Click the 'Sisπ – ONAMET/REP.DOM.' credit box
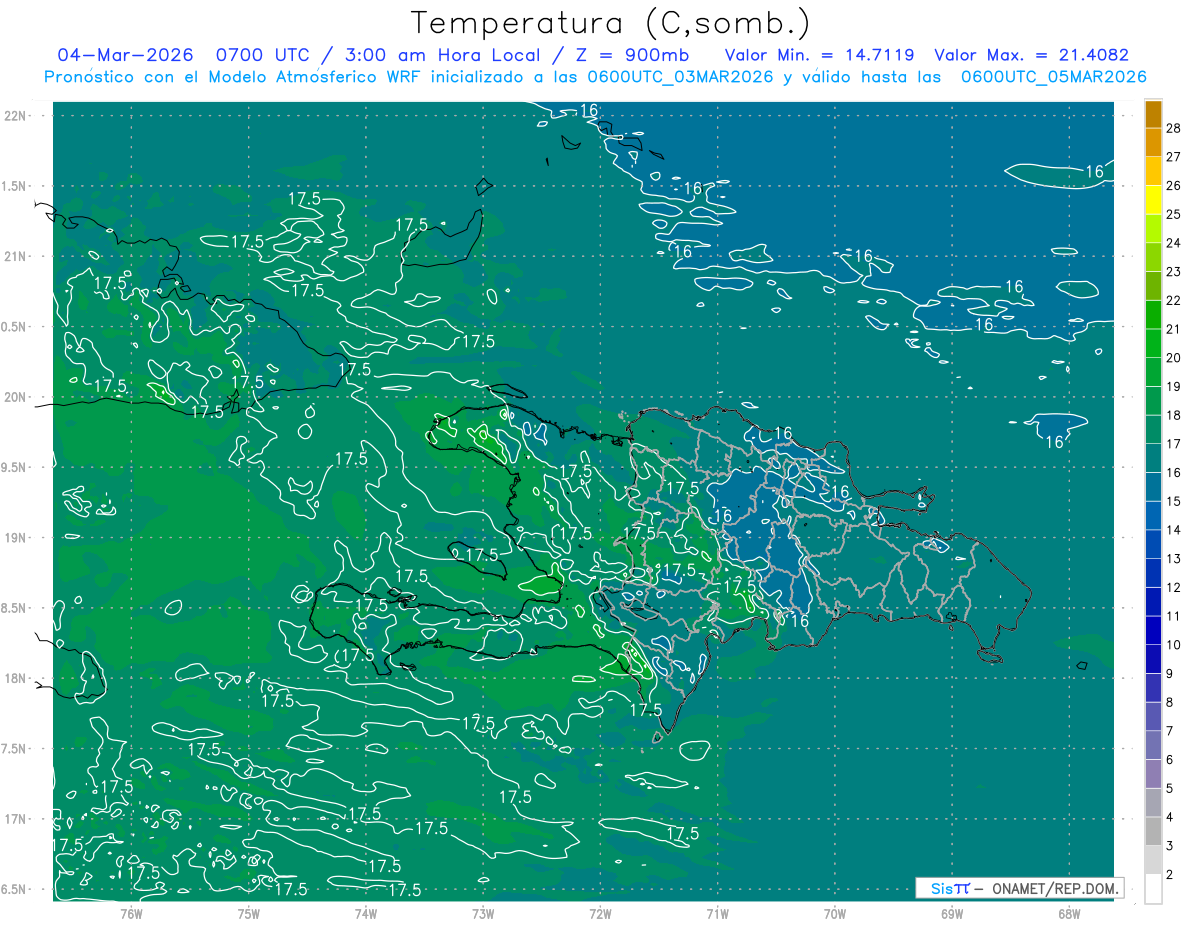The image size is (1200, 927). [x=1020, y=888]
